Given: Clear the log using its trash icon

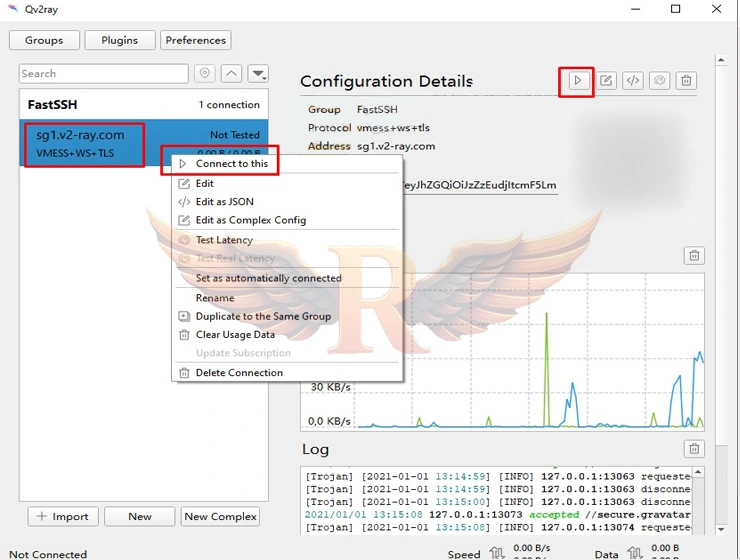Looking at the screenshot, I should tap(694, 449).
